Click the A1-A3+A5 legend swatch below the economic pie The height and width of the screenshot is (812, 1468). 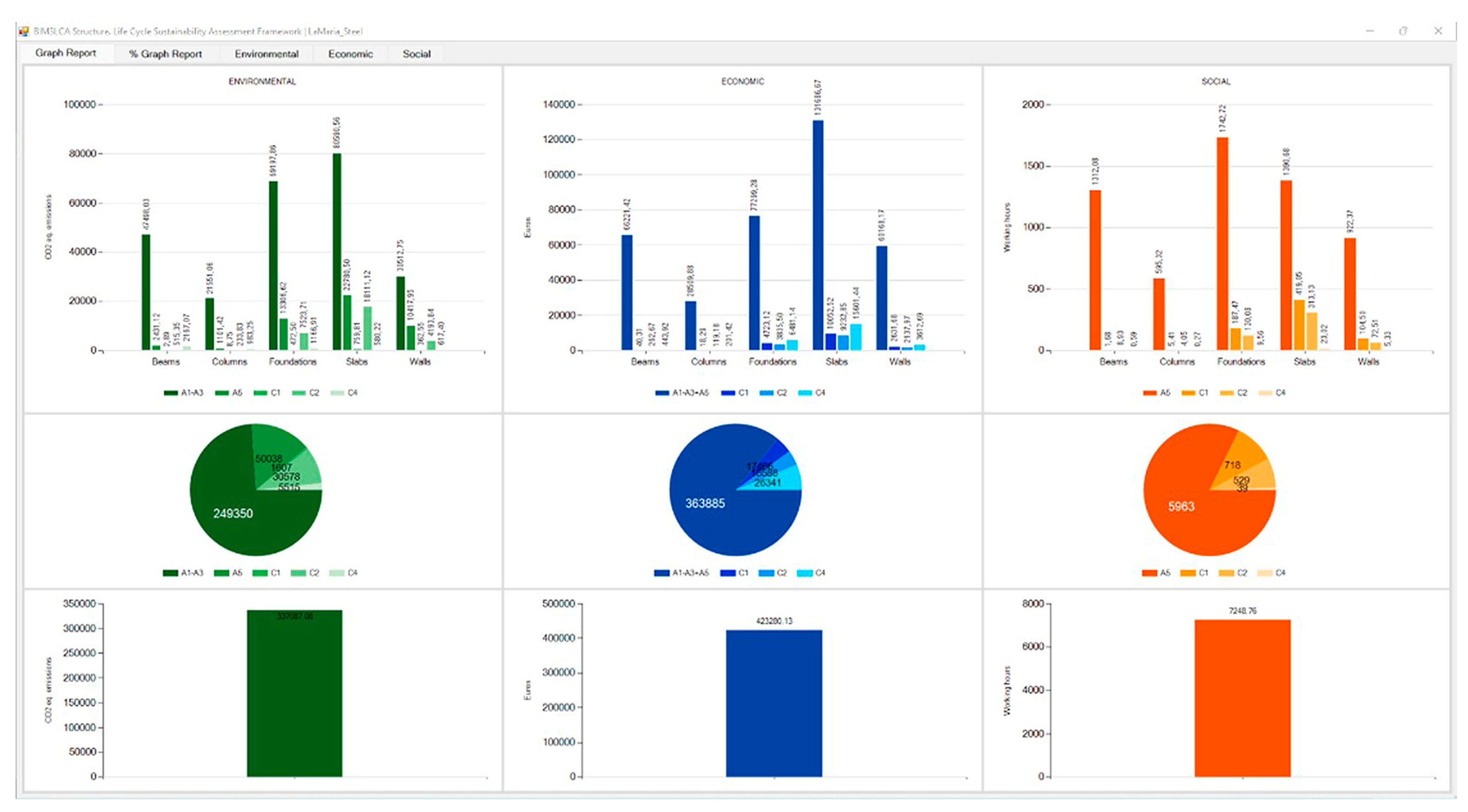[x=662, y=573]
